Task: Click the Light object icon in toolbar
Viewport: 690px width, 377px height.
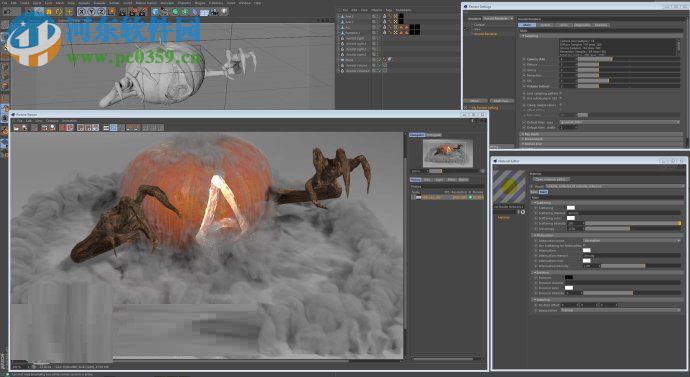Action: coord(224,12)
